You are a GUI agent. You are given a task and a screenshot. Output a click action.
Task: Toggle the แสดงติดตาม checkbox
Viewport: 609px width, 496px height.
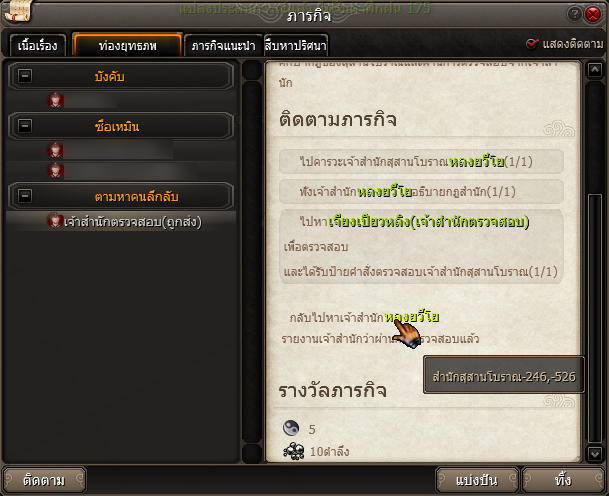click(x=532, y=44)
